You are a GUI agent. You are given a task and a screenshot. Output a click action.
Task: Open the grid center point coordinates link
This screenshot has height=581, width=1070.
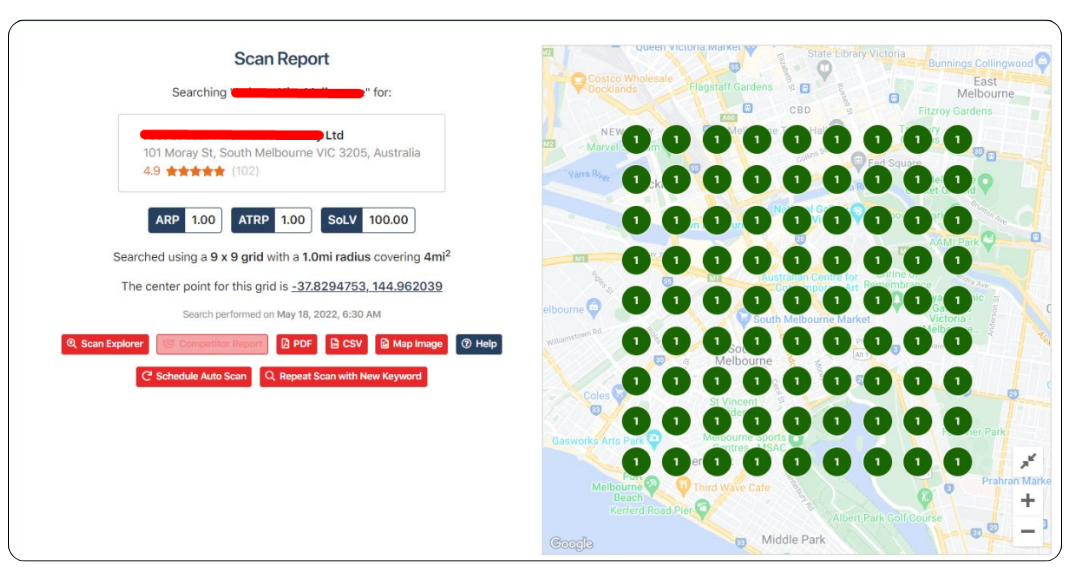pos(366,286)
